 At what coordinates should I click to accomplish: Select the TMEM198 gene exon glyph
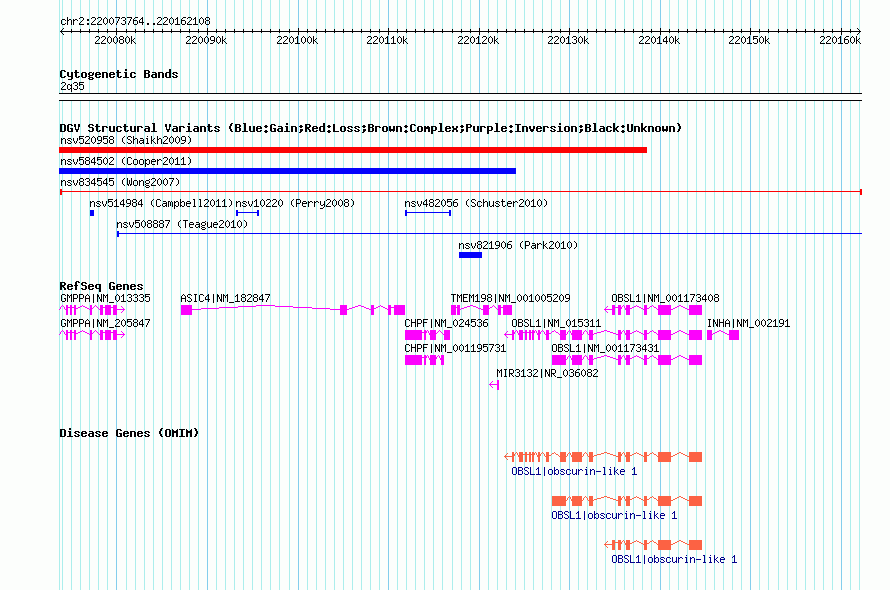coord(481,310)
